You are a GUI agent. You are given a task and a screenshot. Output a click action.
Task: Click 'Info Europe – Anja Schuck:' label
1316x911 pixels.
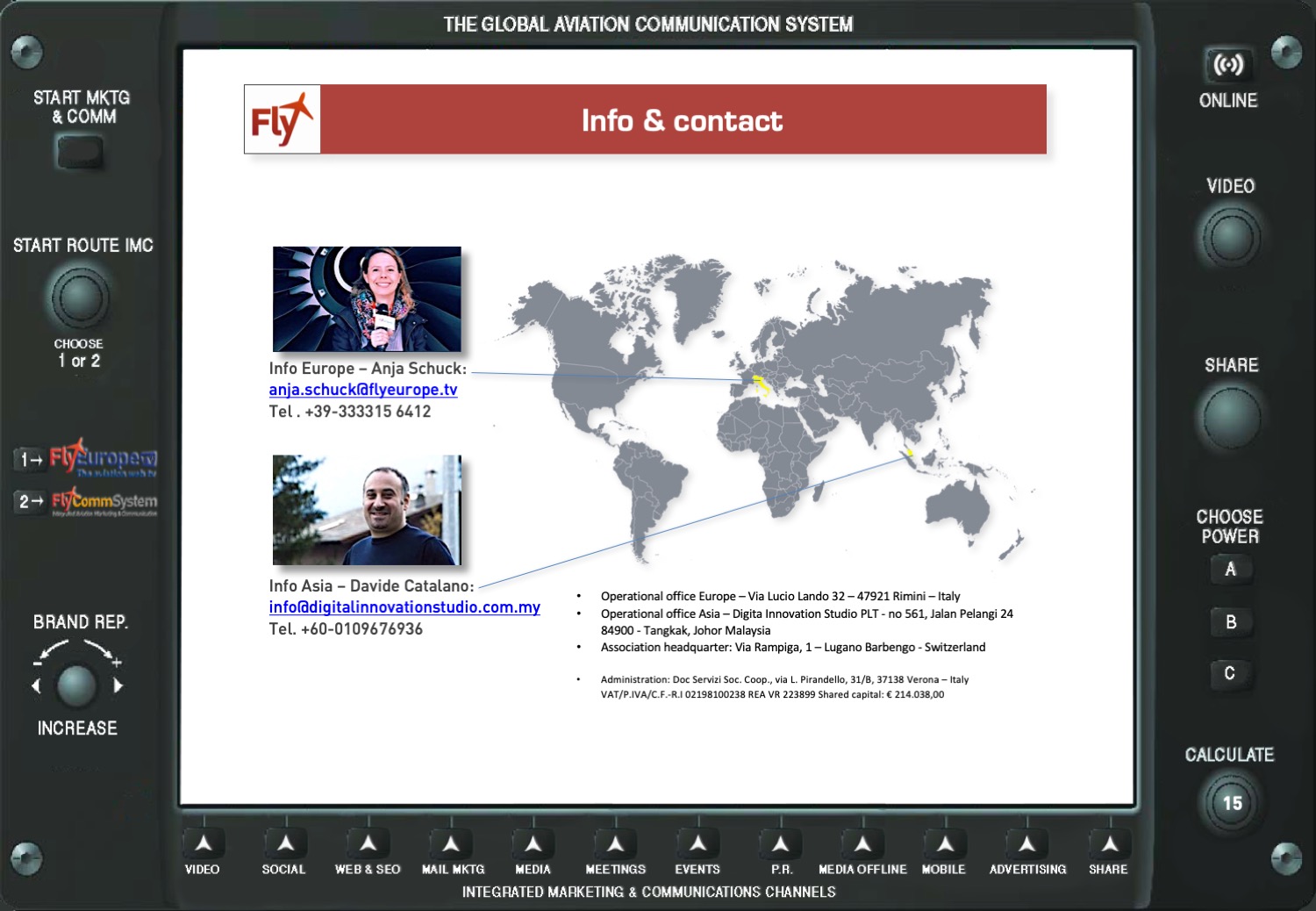(x=368, y=369)
